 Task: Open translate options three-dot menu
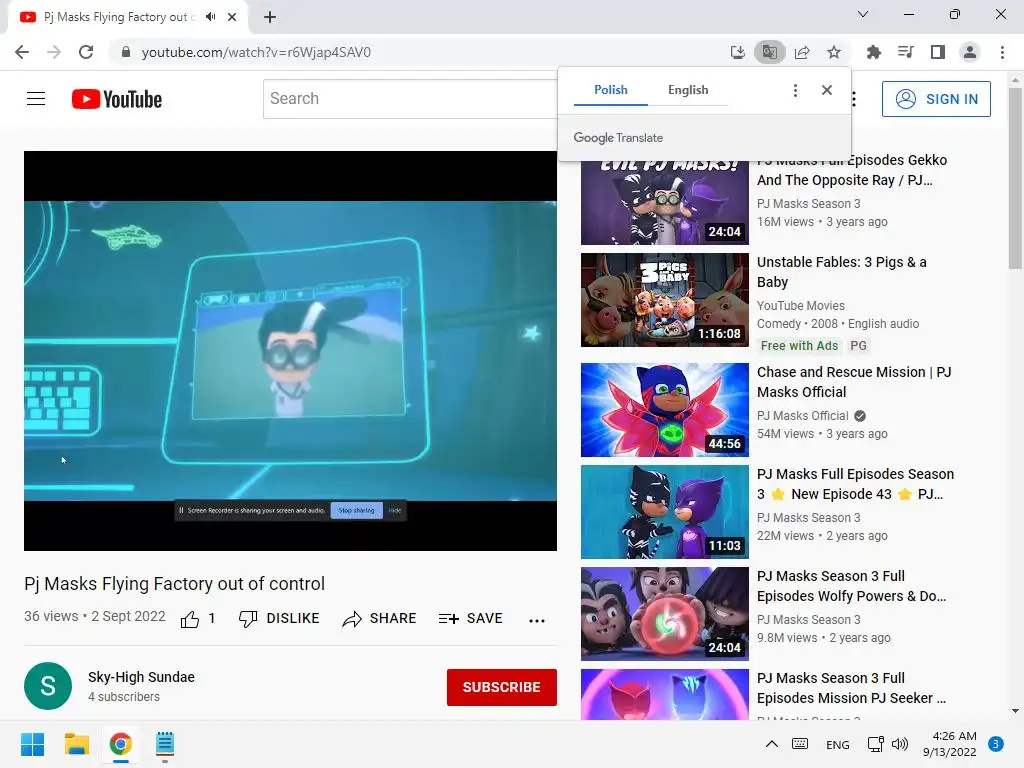[795, 90]
